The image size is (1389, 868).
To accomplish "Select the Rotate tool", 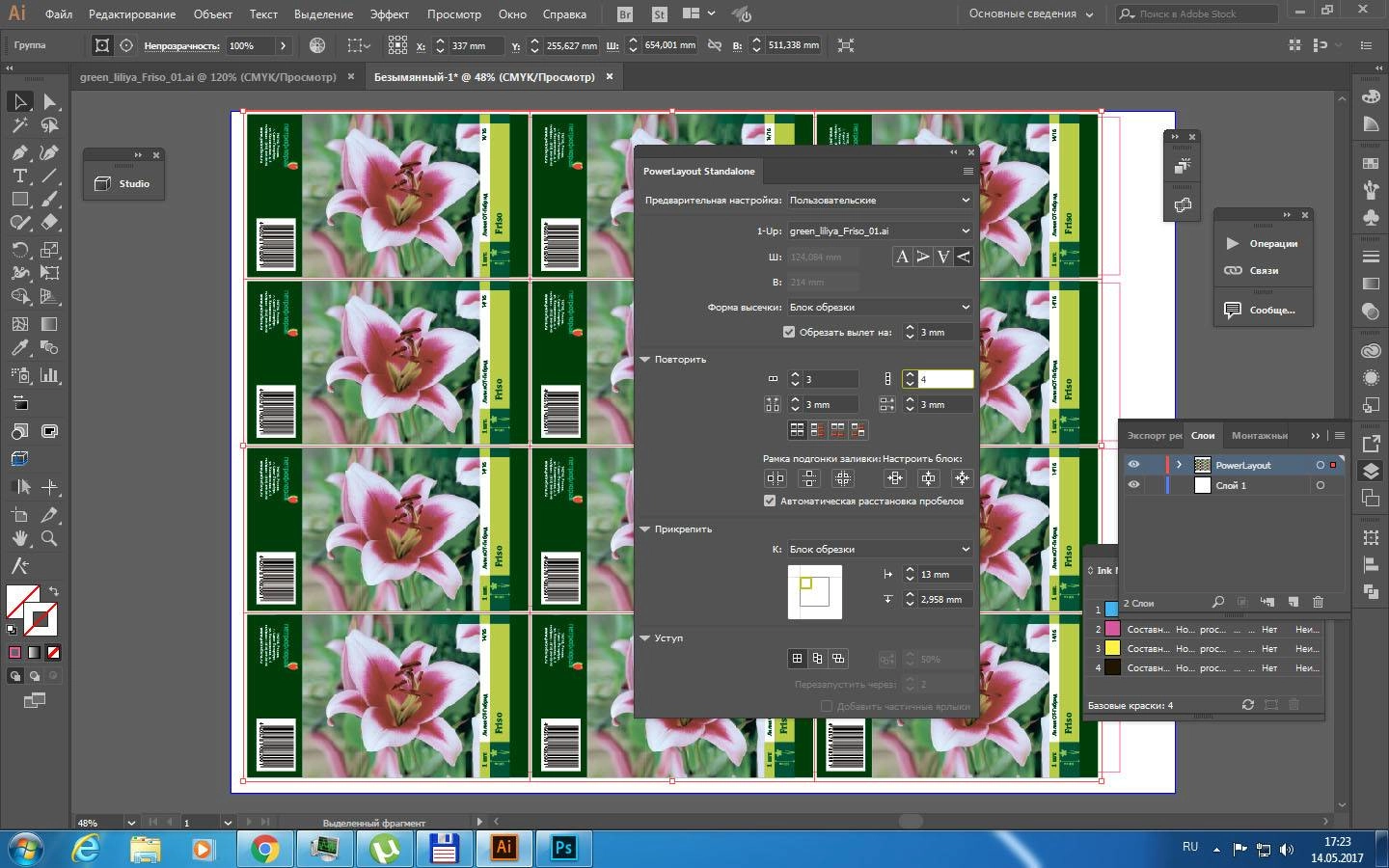I will [x=19, y=249].
